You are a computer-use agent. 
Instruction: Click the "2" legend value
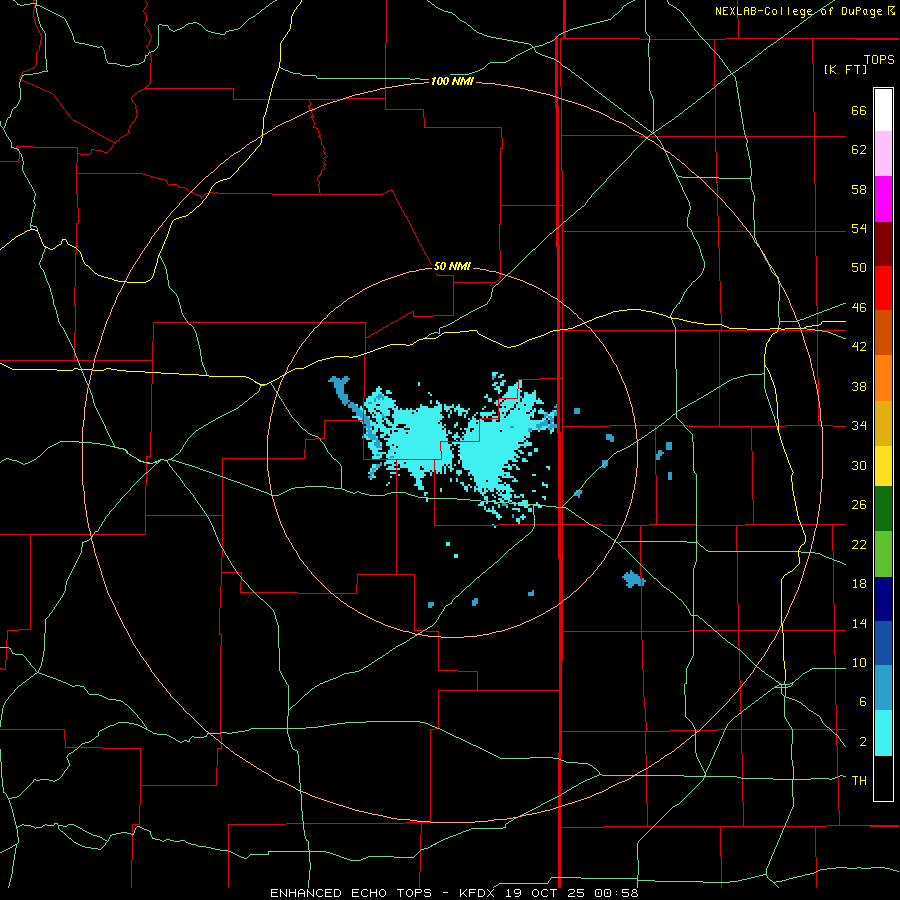tap(862, 742)
